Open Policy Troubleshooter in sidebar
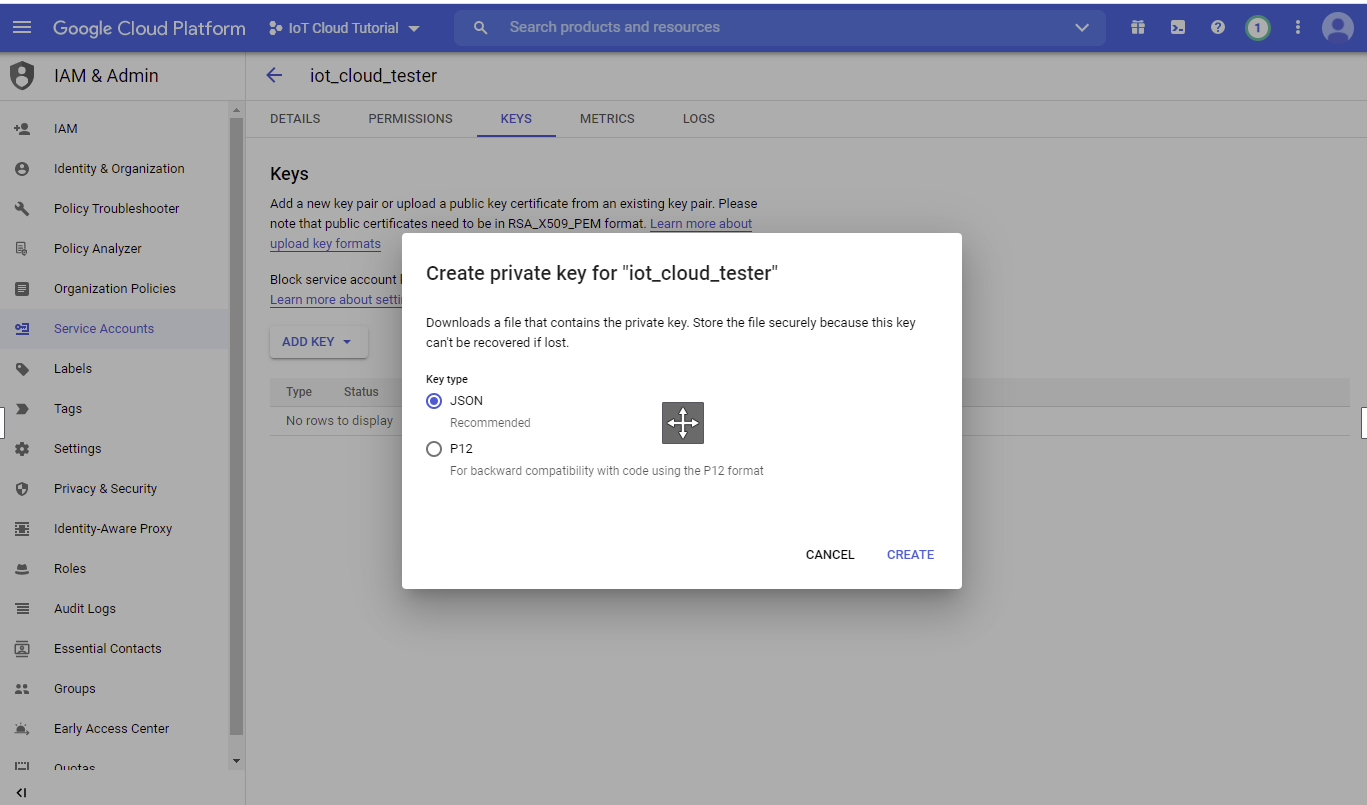Image resolution: width=1367 pixels, height=805 pixels. (115, 208)
